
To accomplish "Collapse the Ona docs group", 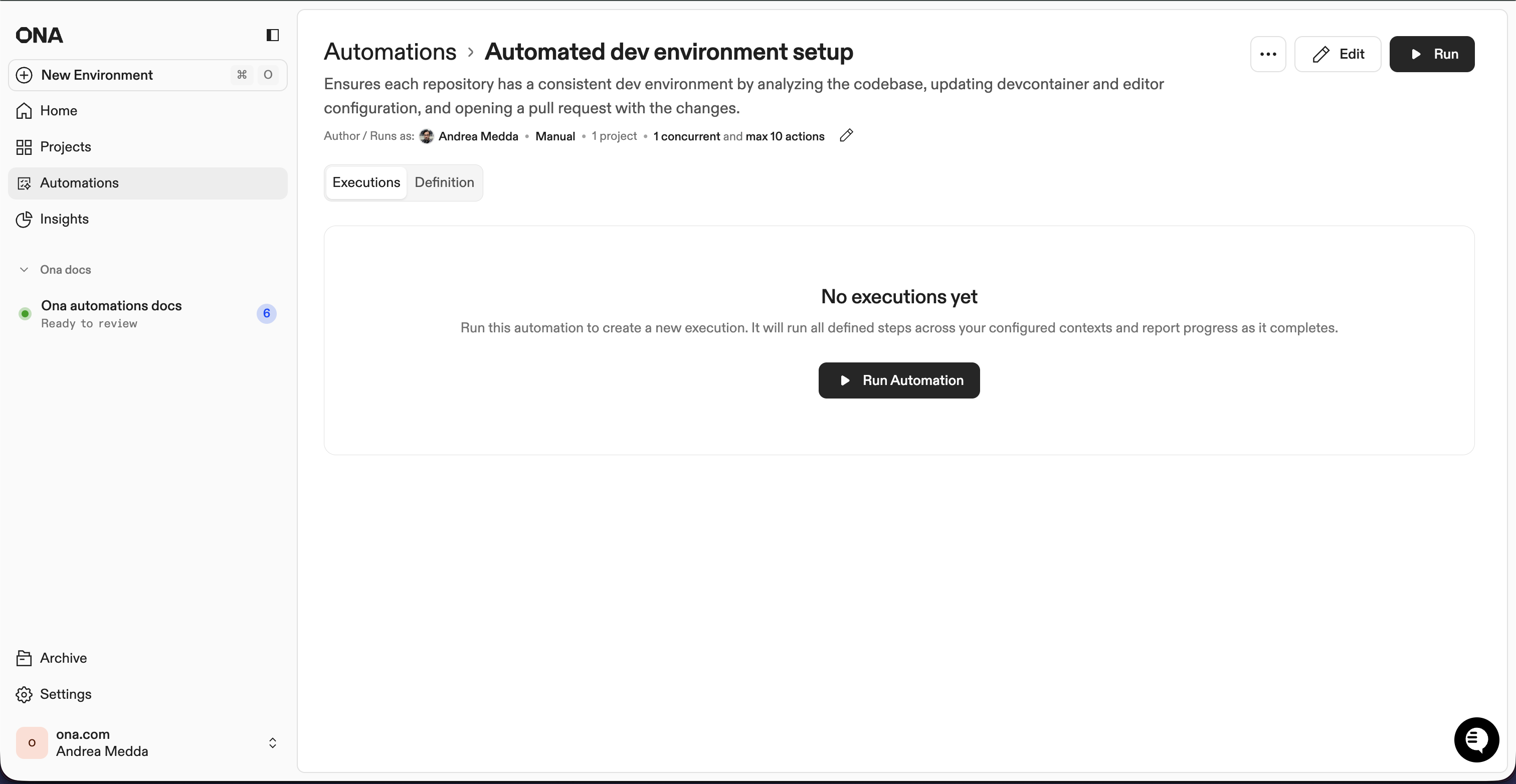I will (x=24, y=270).
